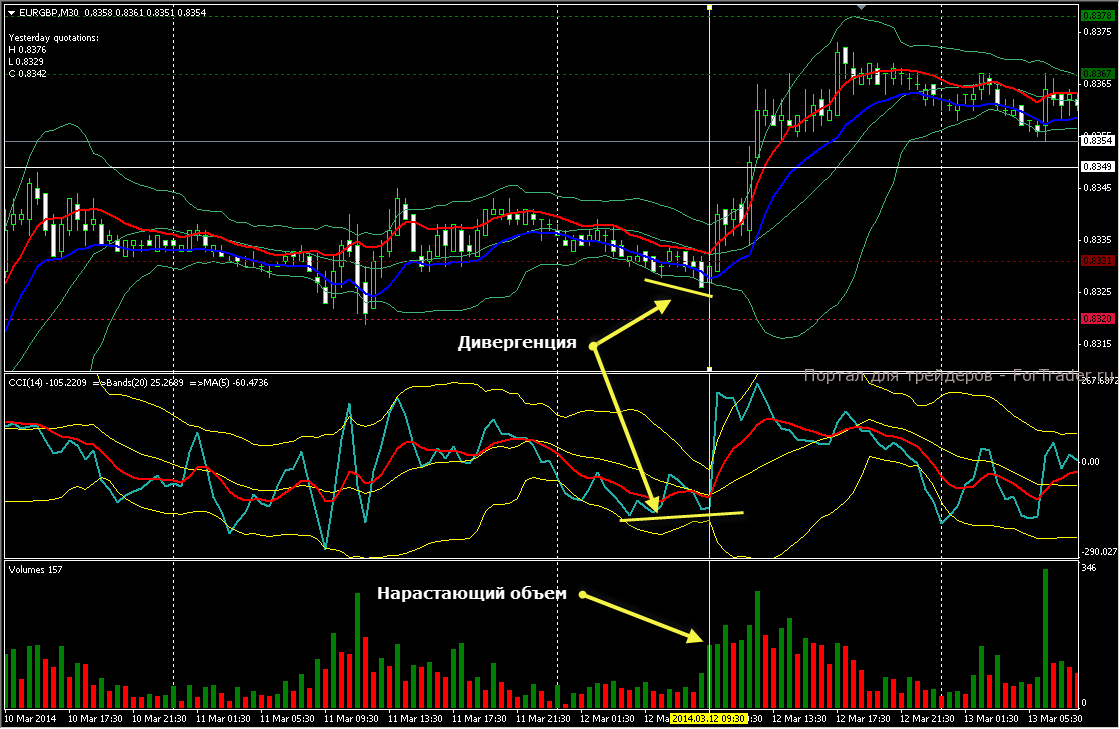Click the green 0.8367 price level label

tap(1096, 74)
